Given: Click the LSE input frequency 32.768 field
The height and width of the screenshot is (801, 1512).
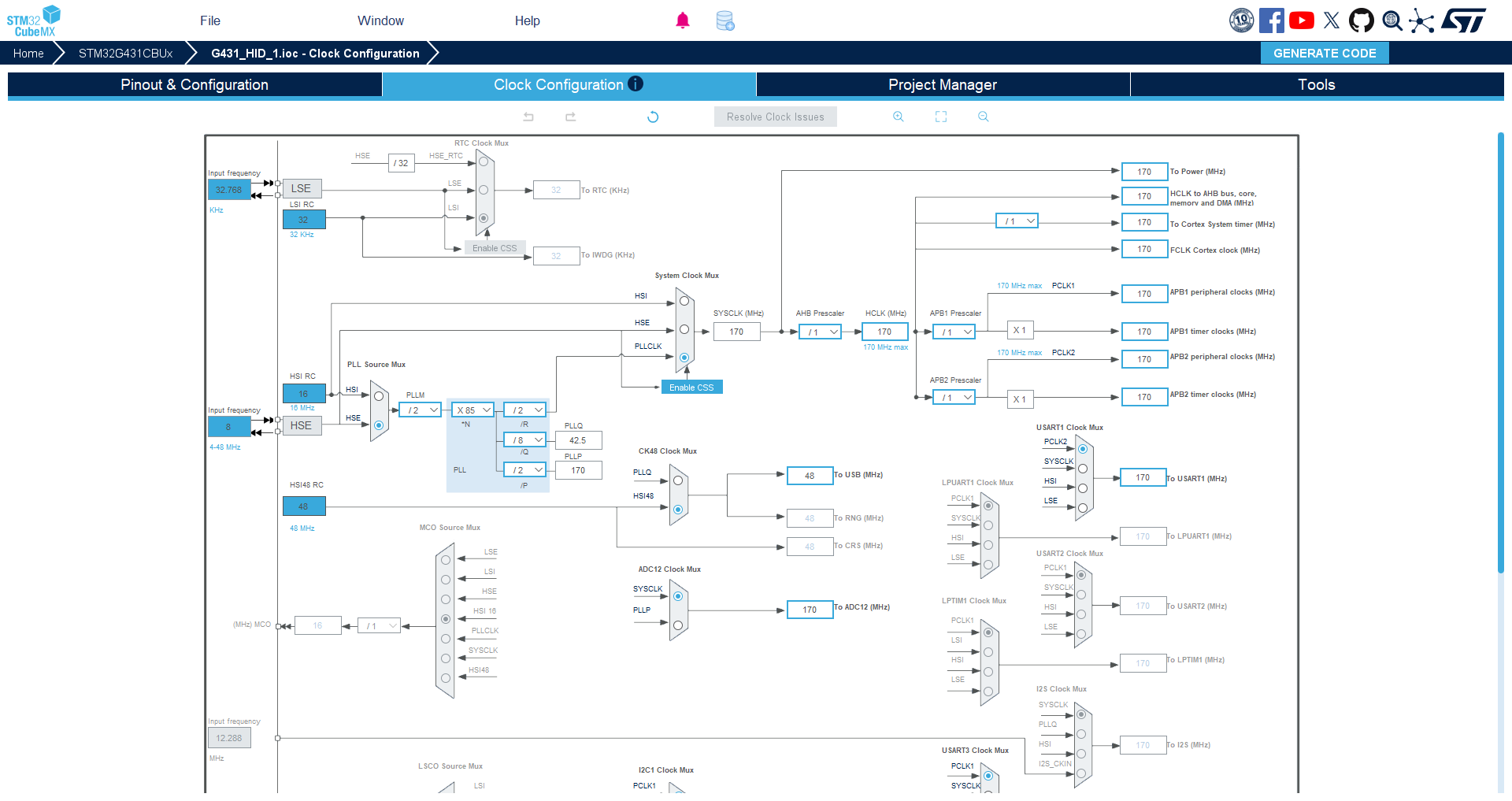Looking at the screenshot, I should 229,189.
